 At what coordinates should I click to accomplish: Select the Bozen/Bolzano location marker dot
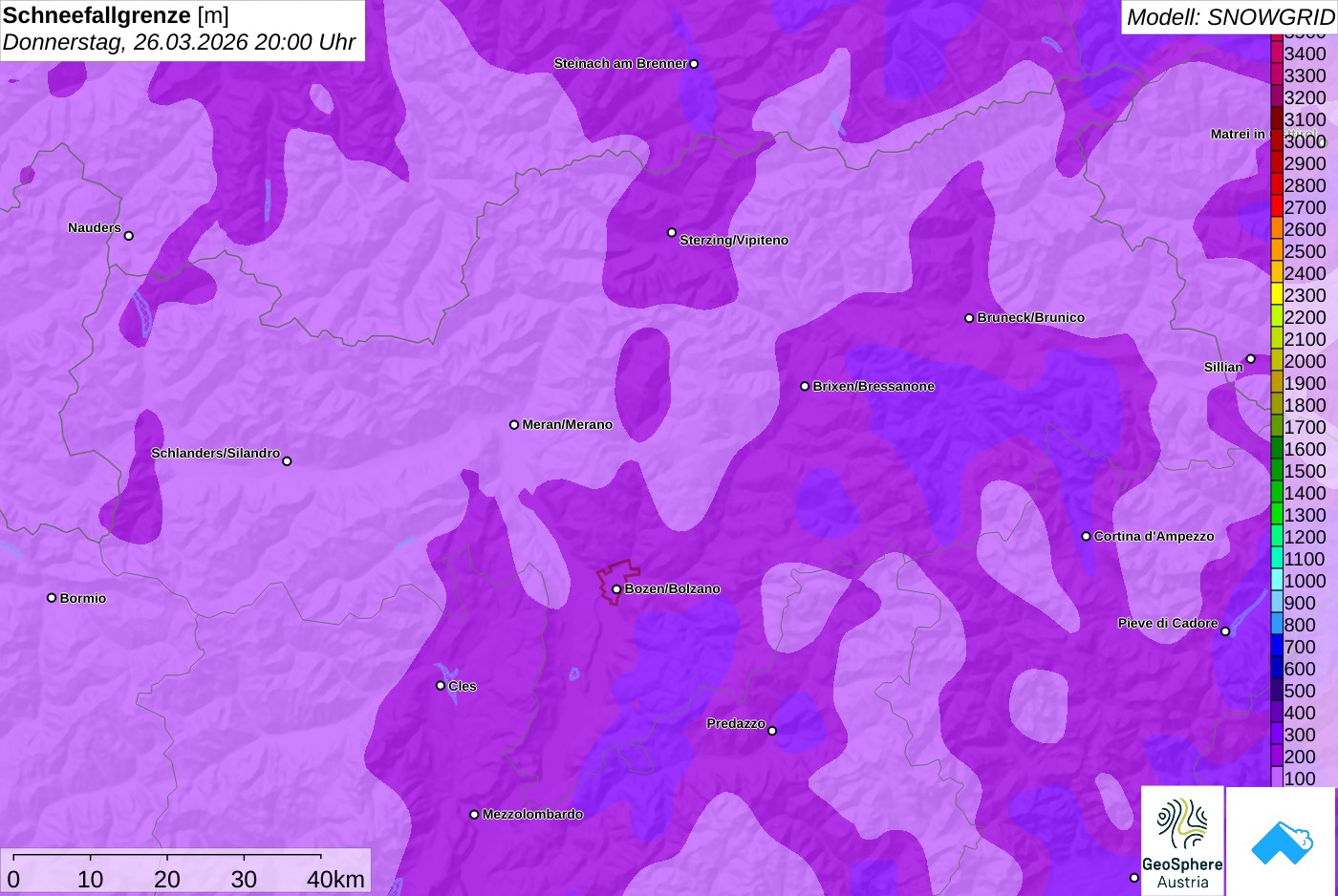616,589
